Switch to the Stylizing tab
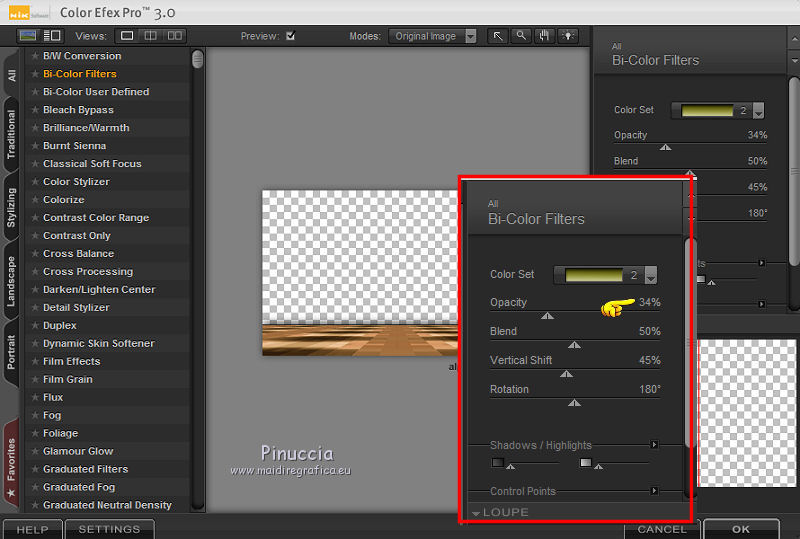 point(11,207)
